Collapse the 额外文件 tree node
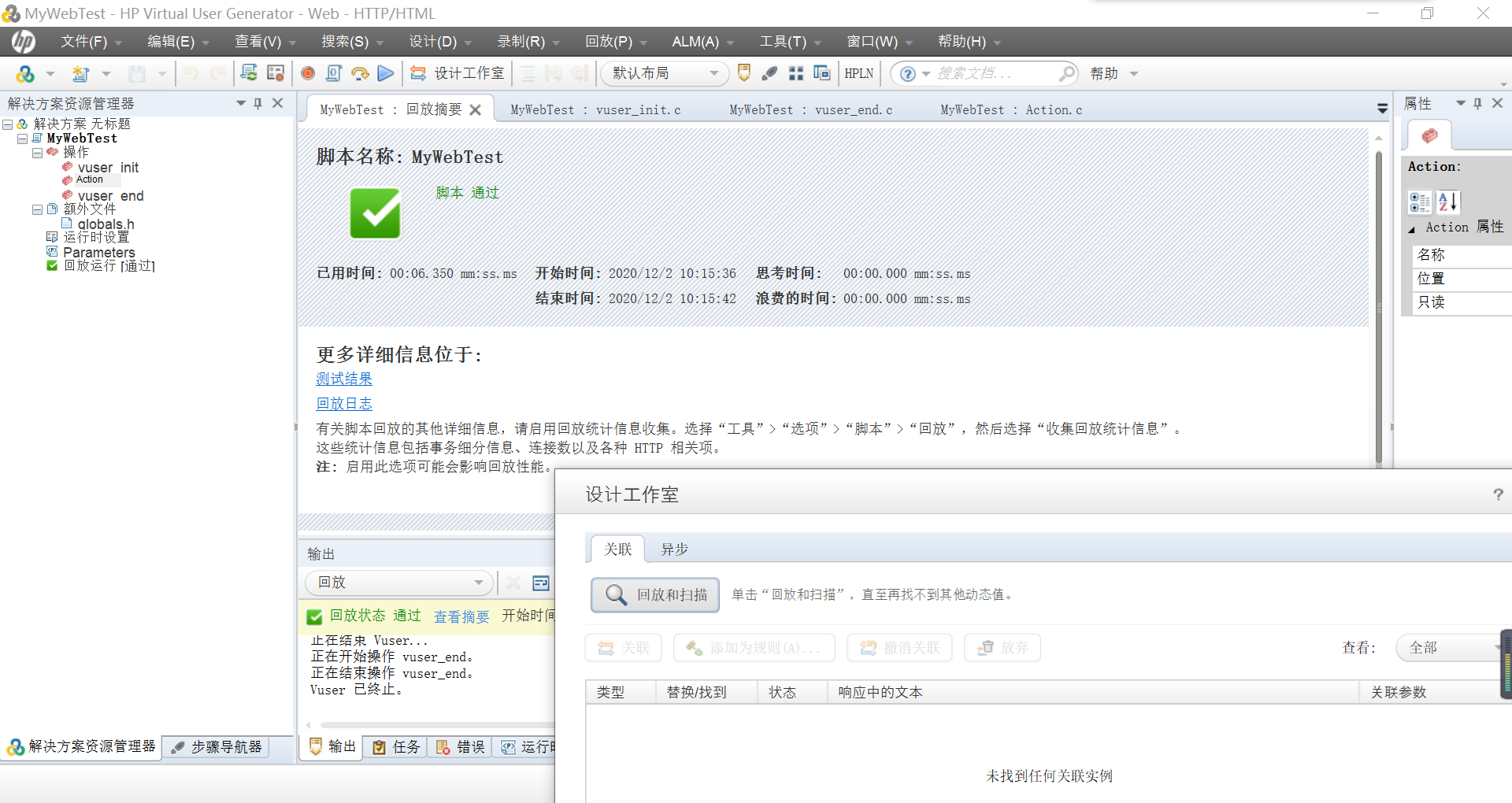 click(37, 209)
